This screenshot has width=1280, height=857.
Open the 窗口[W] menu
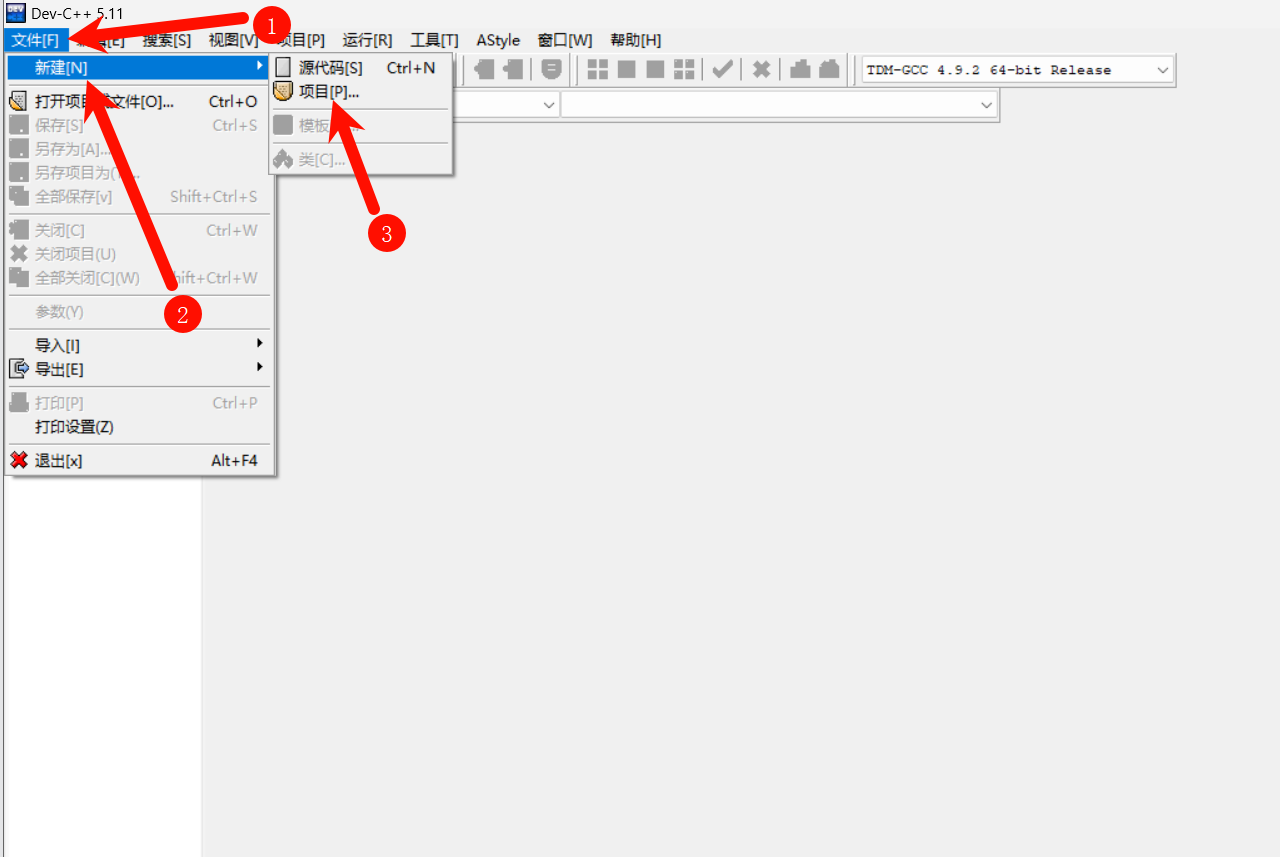pos(565,40)
